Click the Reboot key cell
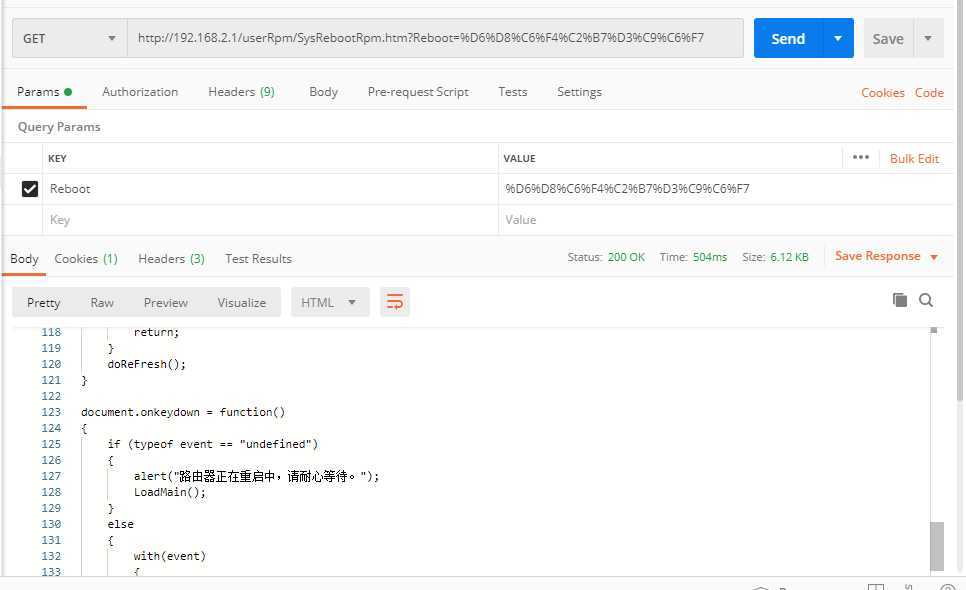Screen dimensions: 966x590 270,188
